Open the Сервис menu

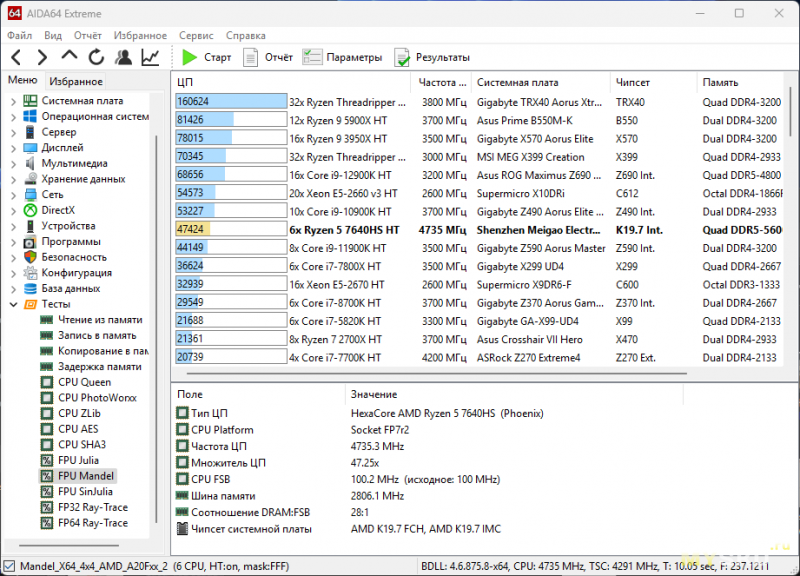[x=196, y=35]
